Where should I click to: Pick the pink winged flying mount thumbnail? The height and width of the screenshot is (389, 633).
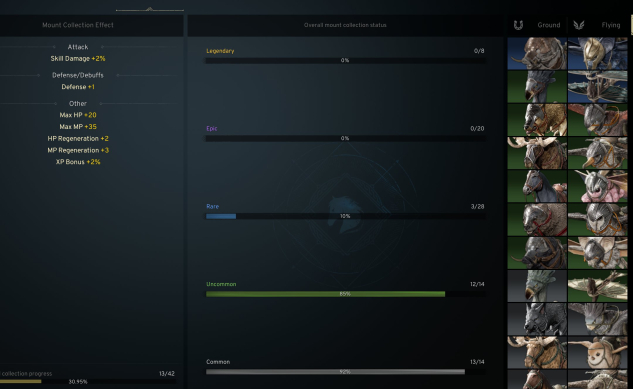coord(597,186)
